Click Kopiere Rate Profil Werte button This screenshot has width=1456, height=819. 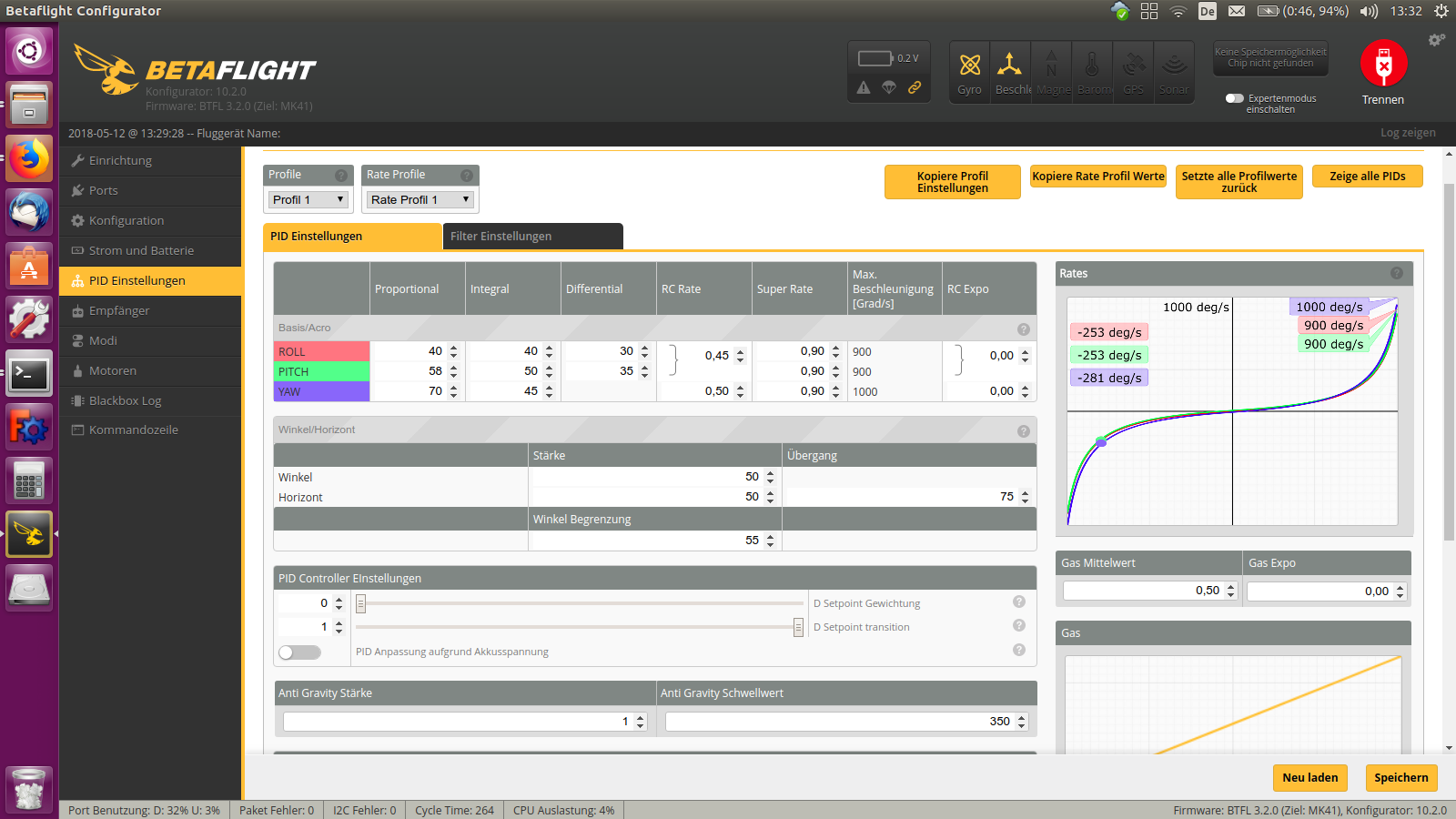(1098, 177)
